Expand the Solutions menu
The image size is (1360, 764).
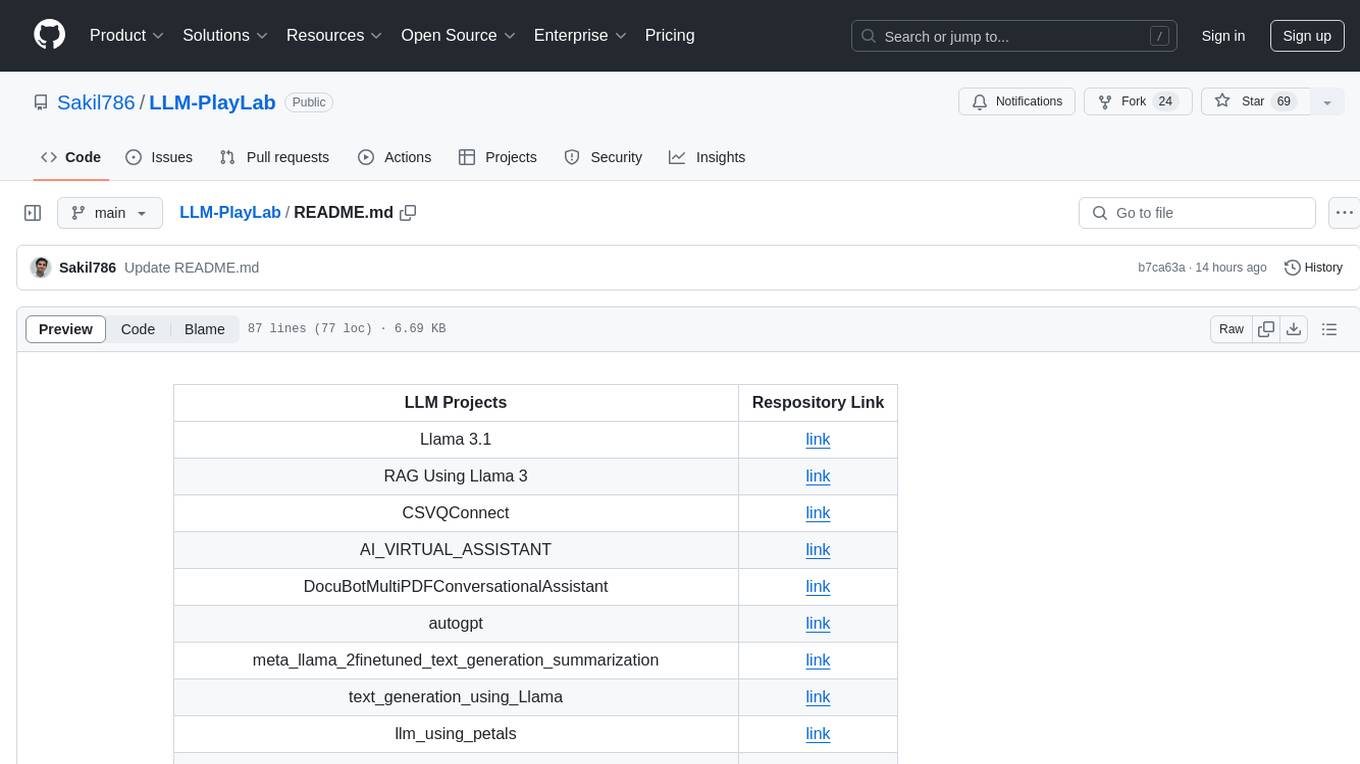[x=226, y=35]
